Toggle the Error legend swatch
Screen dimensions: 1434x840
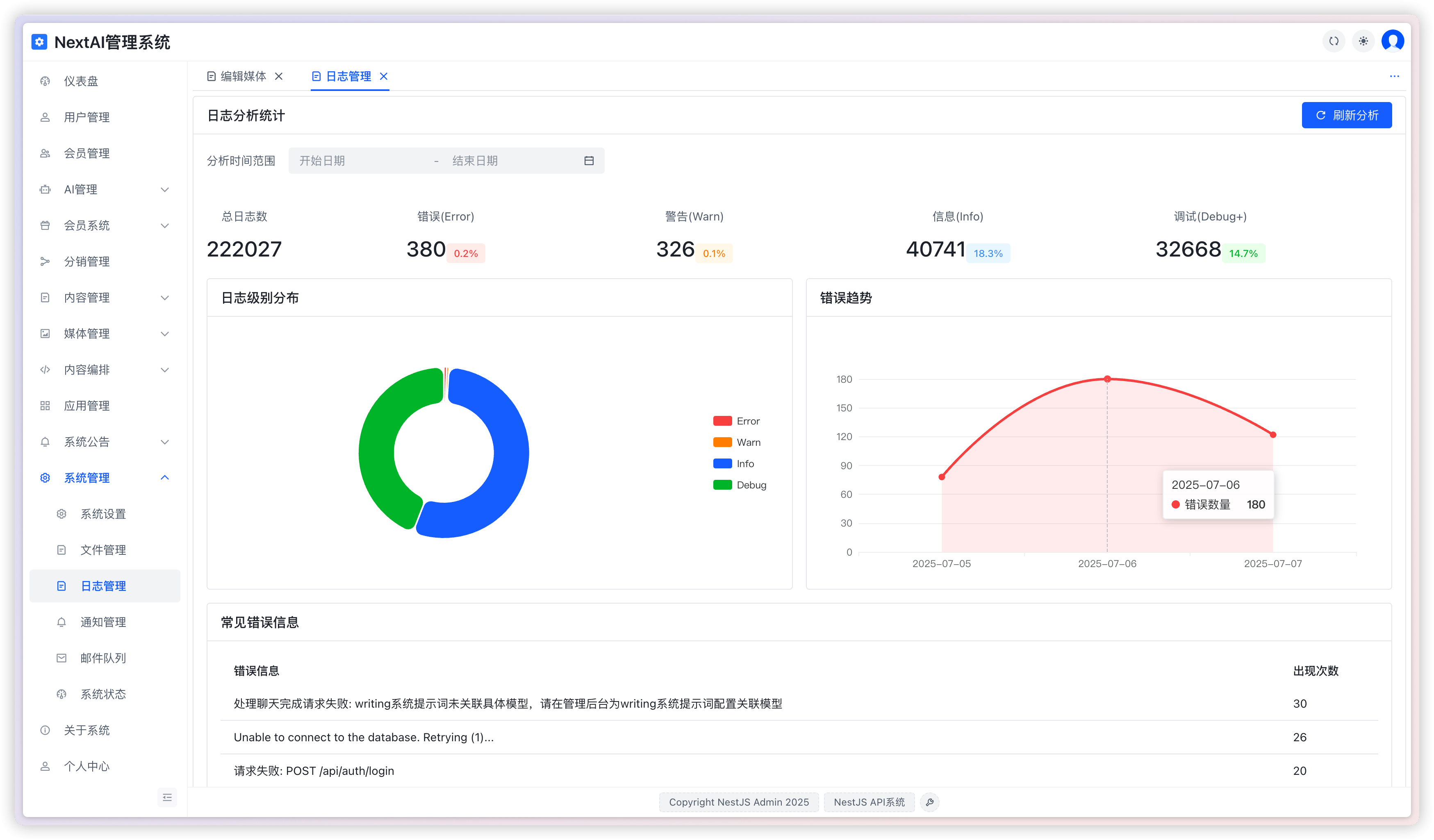pyautogui.click(x=722, y=421)
